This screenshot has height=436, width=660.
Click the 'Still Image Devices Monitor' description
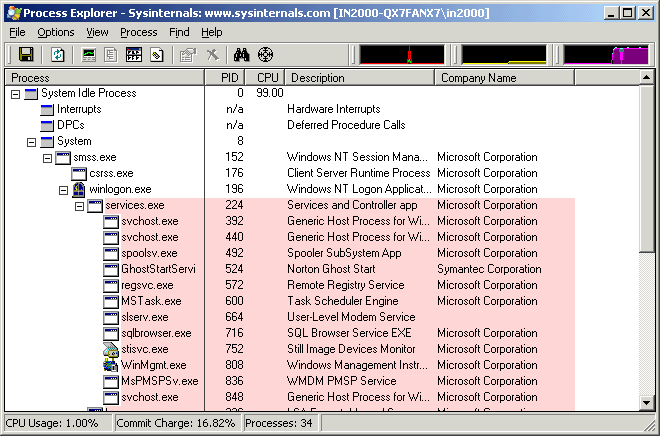click(x=351, y=349)
